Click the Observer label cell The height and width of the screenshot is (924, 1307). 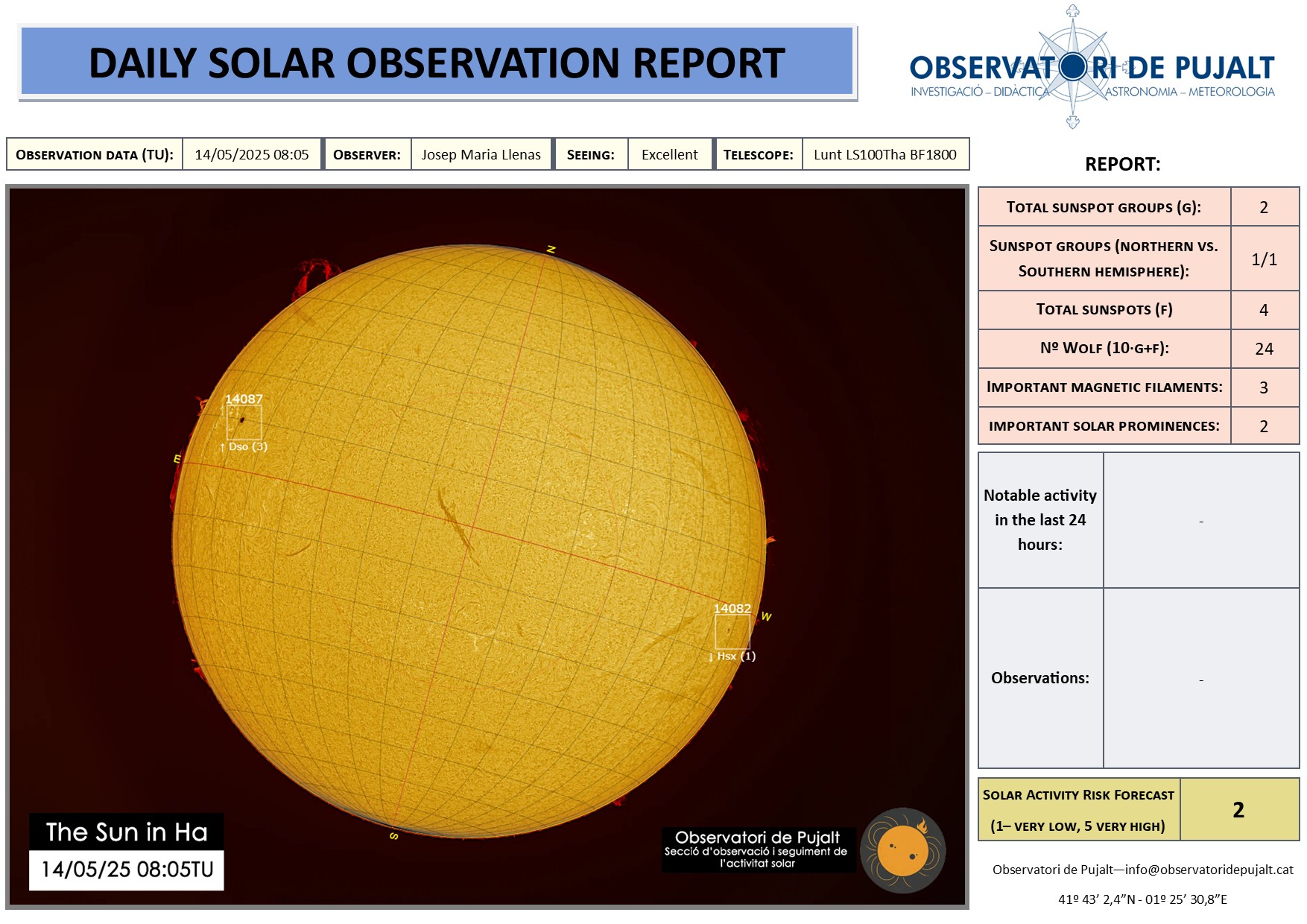tap(367, 154)
